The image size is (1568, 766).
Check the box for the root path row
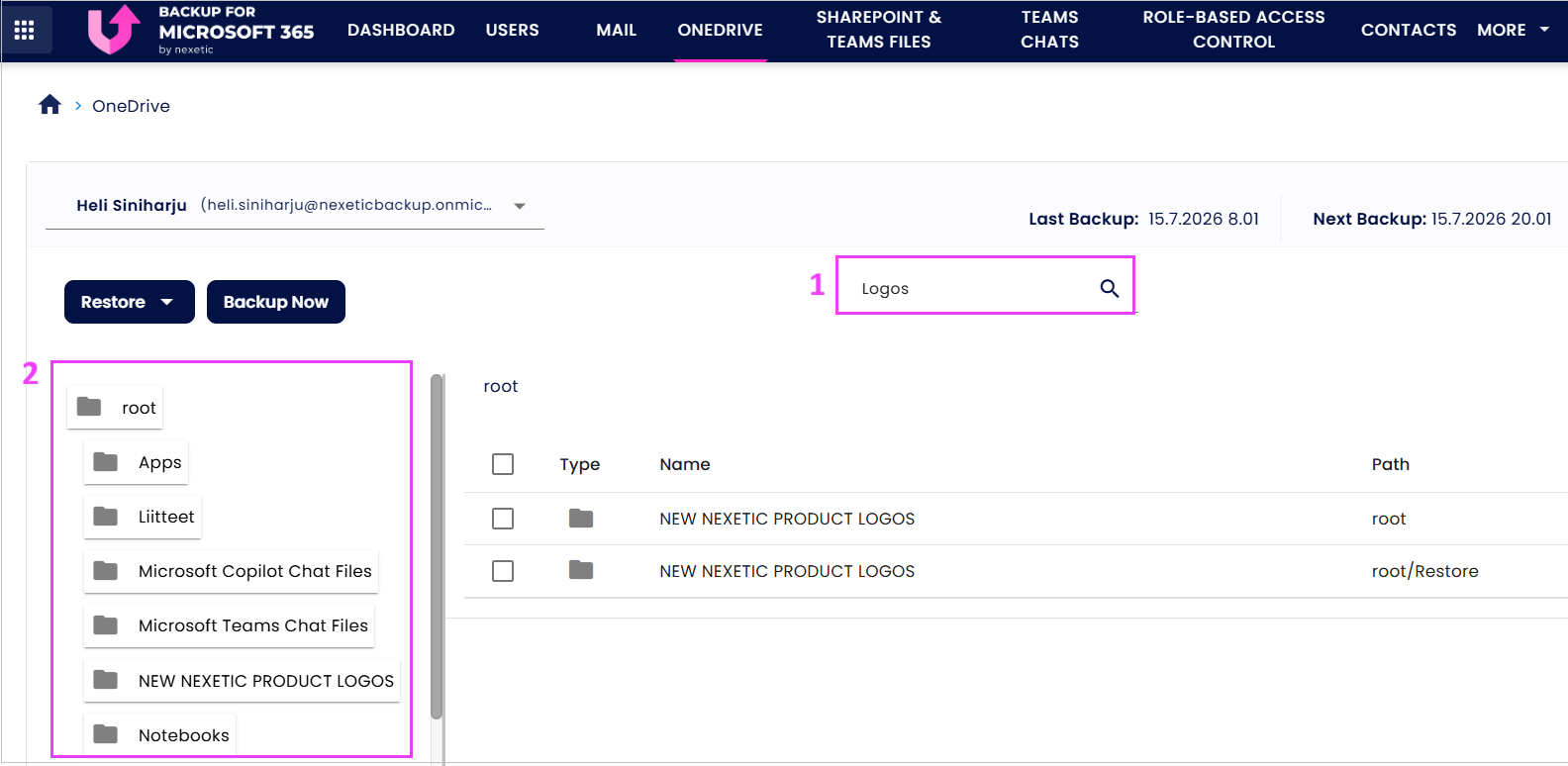point(503,519)
